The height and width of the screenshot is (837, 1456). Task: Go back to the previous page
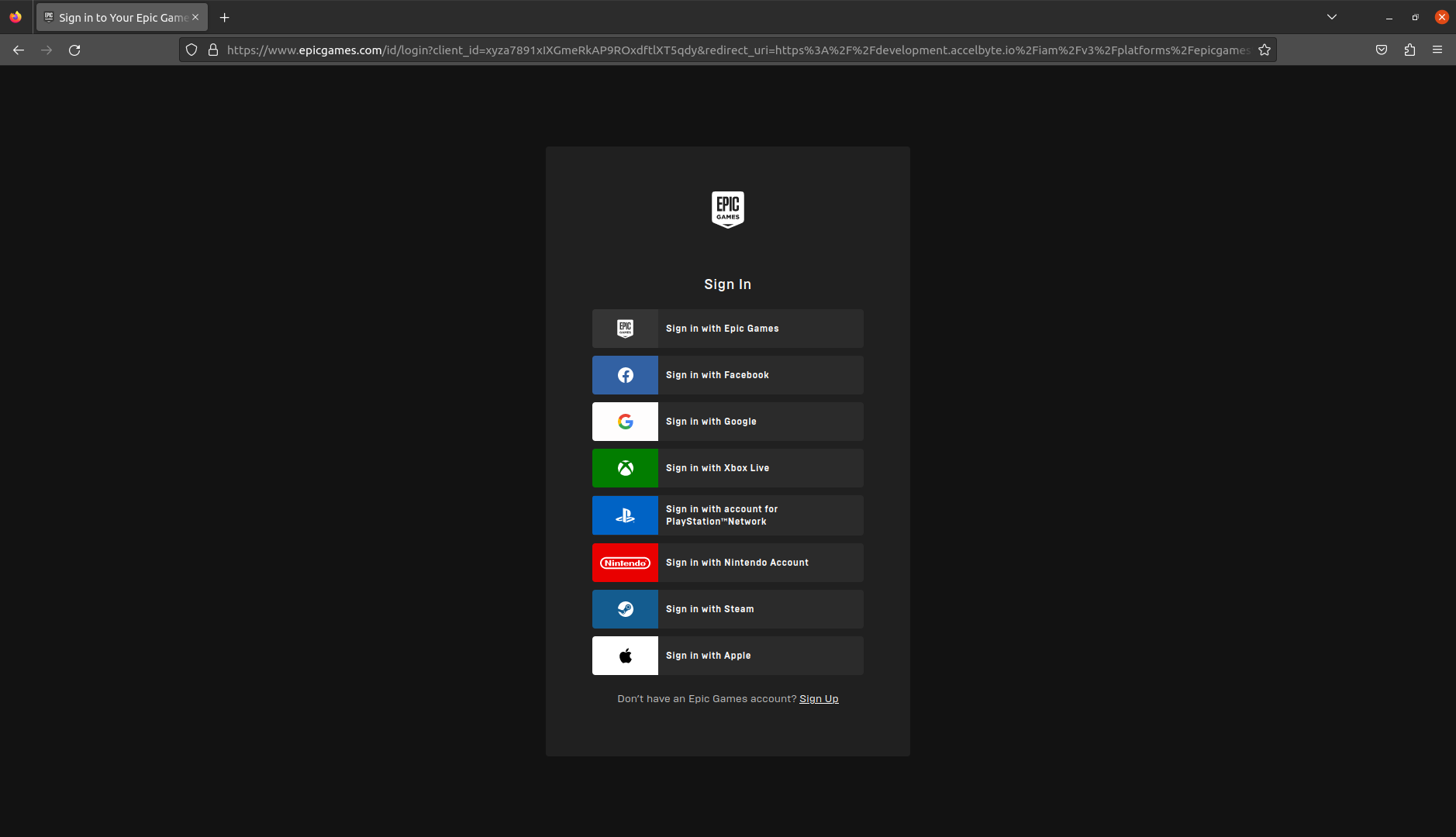point(19,50)
